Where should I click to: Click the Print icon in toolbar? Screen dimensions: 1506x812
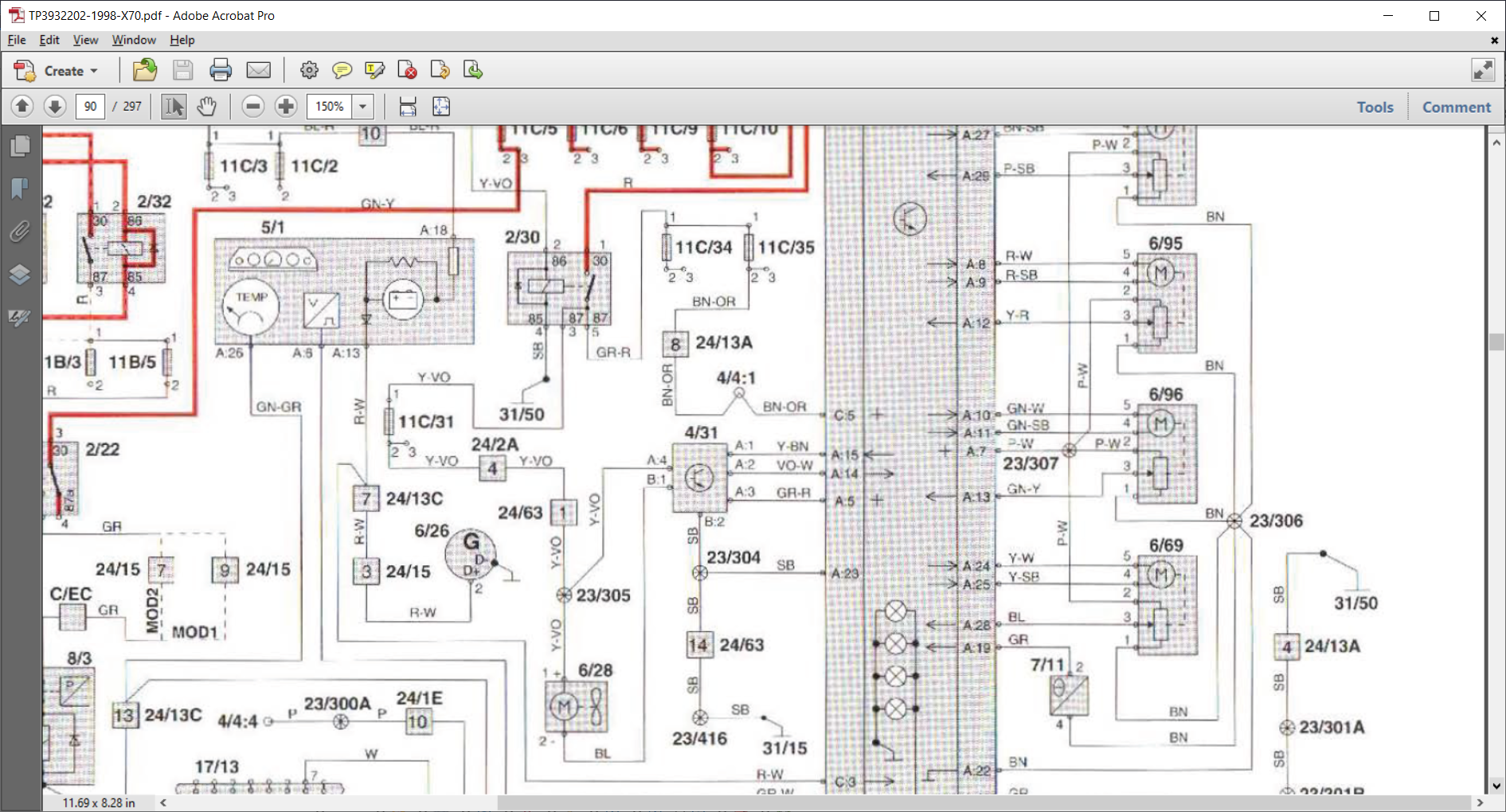[221, 71]
